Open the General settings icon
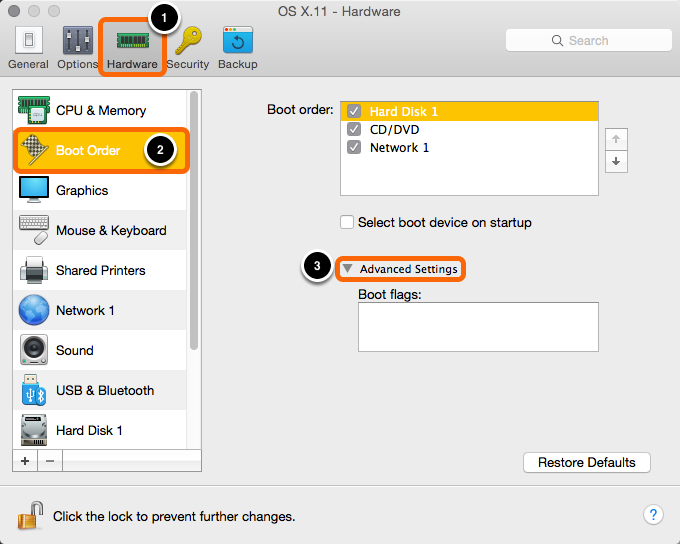The image size is (680, 544). (x=29, y=40)
